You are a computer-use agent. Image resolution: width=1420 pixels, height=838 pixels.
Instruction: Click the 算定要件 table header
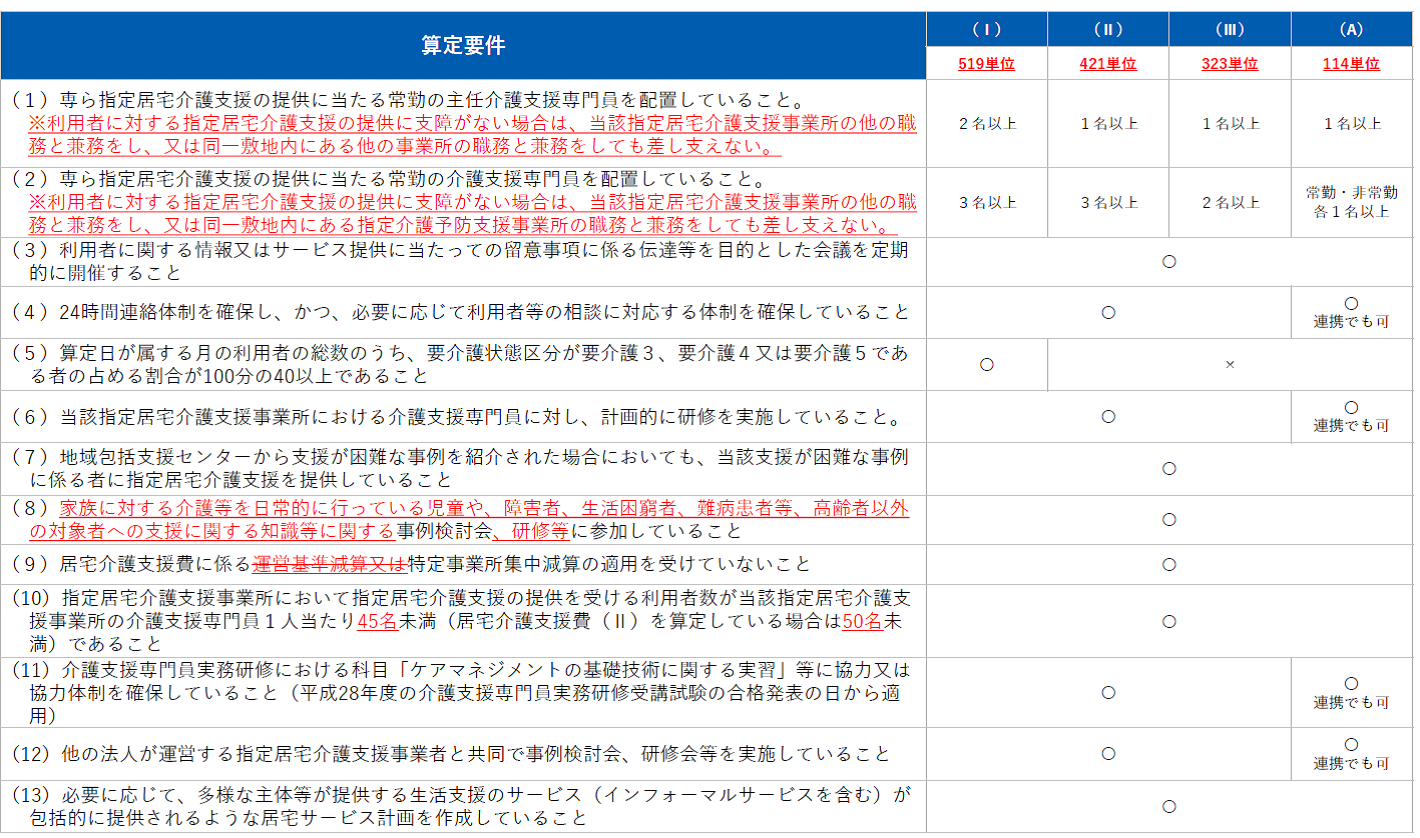click(463, 46)
